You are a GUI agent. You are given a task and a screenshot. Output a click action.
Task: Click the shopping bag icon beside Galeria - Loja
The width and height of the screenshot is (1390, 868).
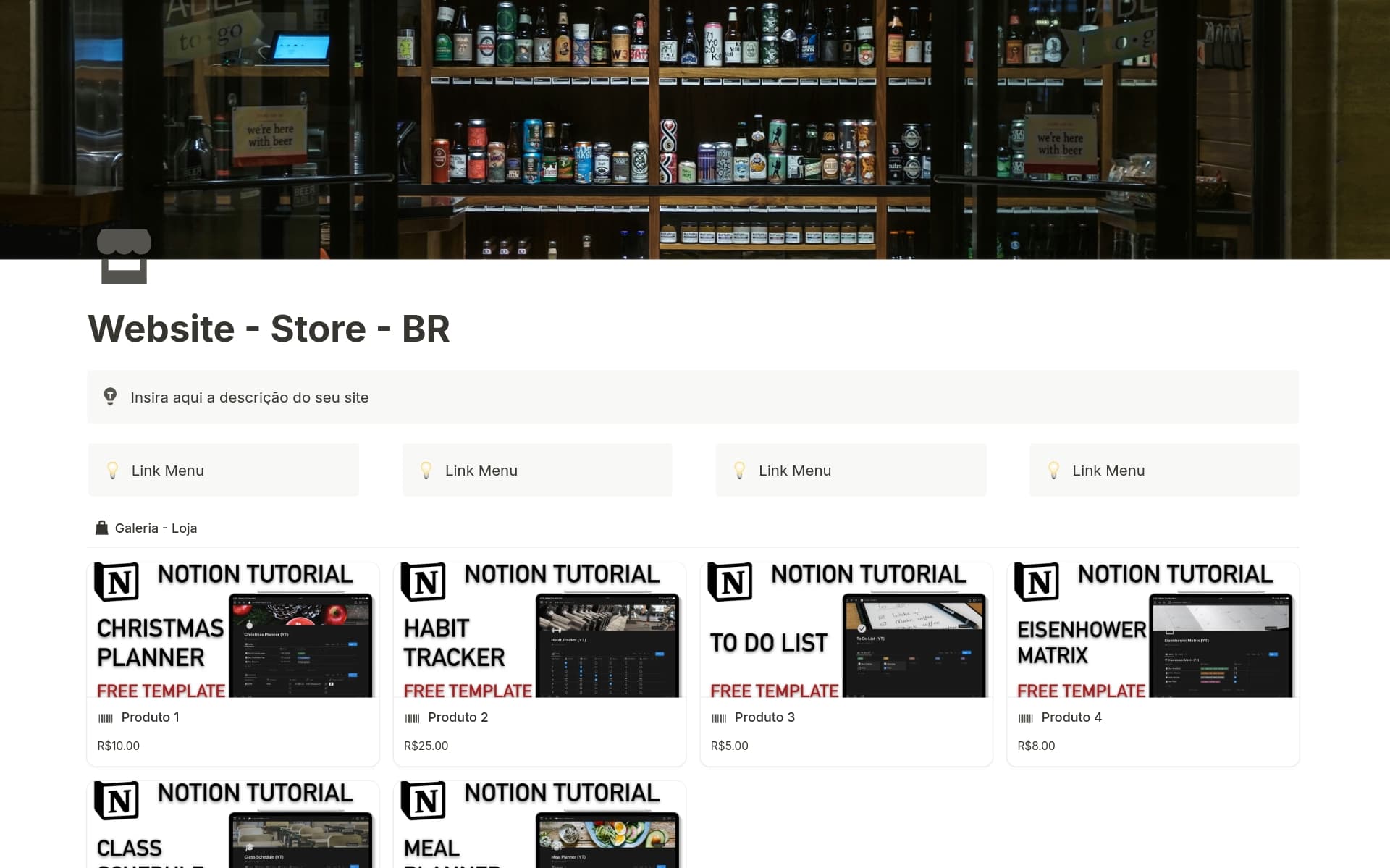point(102,528)
